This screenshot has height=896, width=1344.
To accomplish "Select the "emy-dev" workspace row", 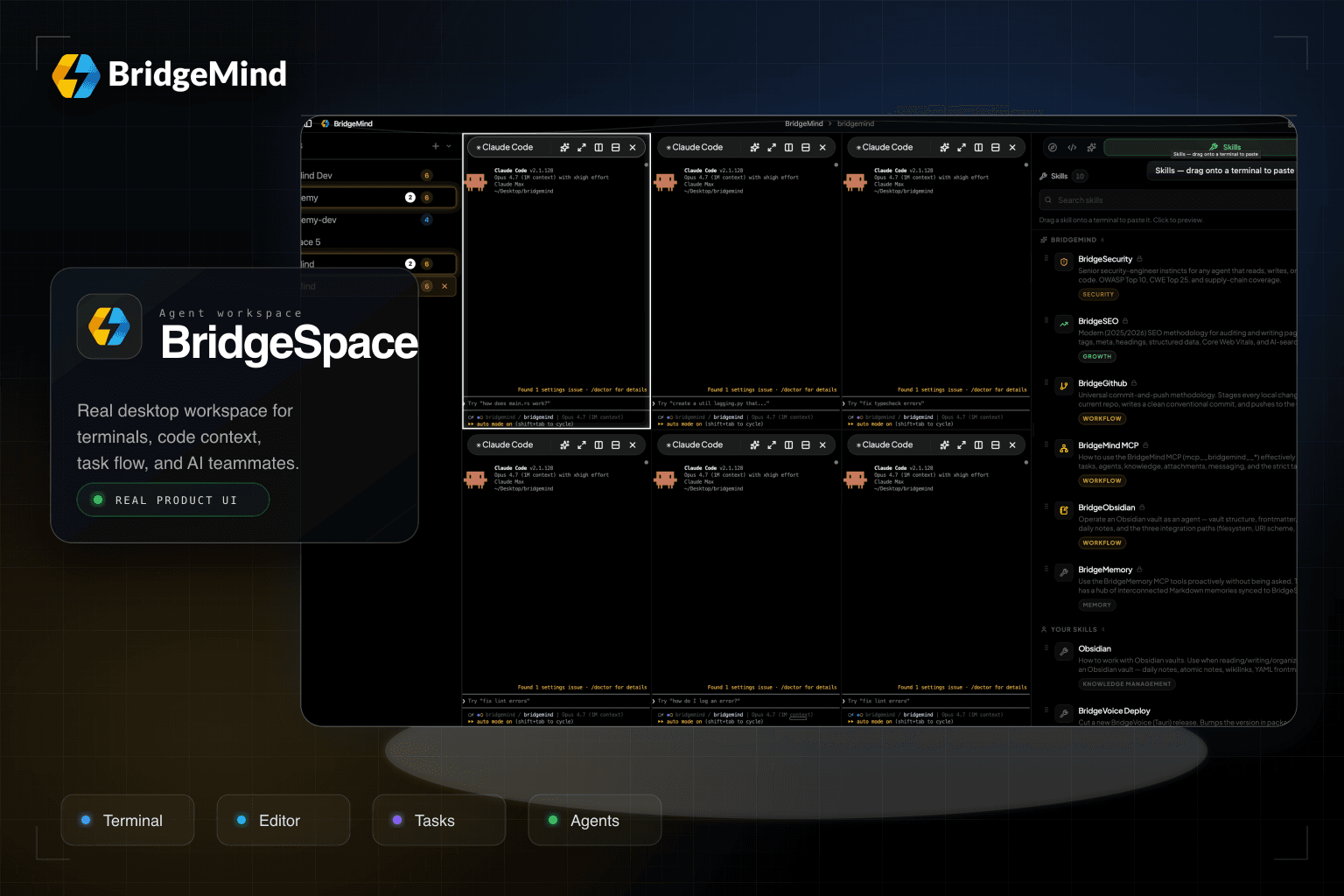I will tap(378, 220).
